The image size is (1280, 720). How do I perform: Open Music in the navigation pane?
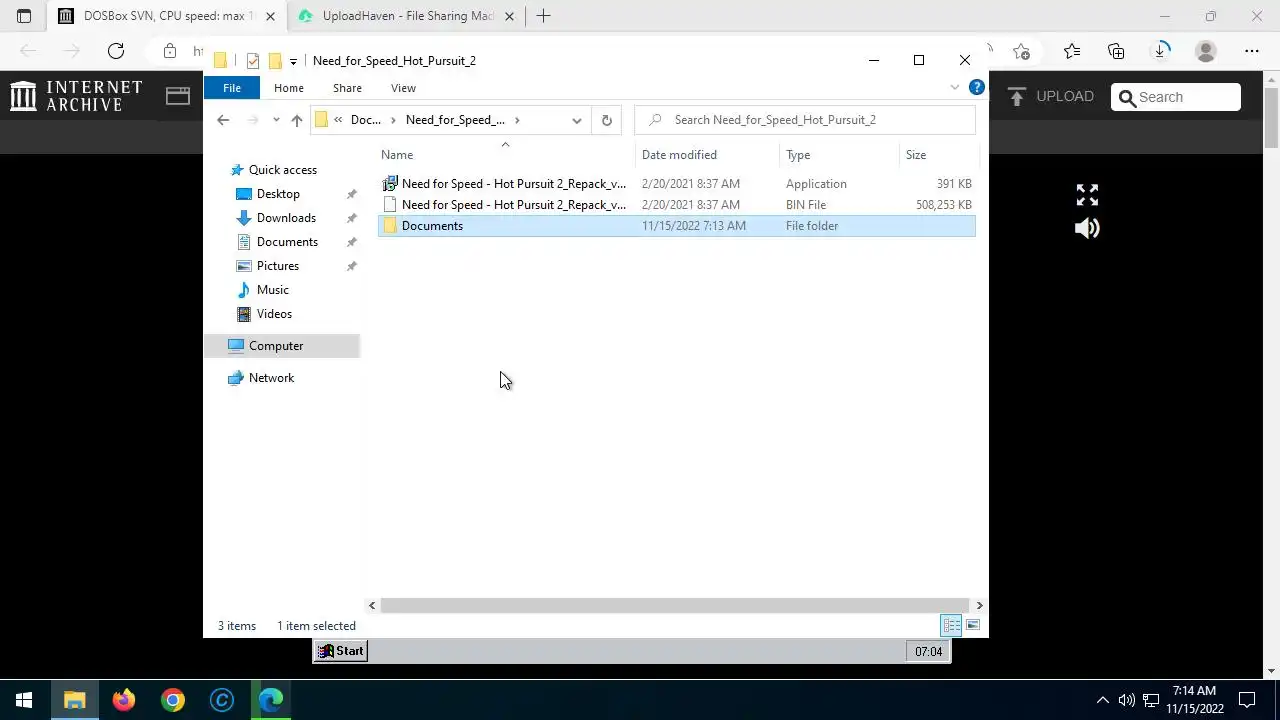(272, 290)
